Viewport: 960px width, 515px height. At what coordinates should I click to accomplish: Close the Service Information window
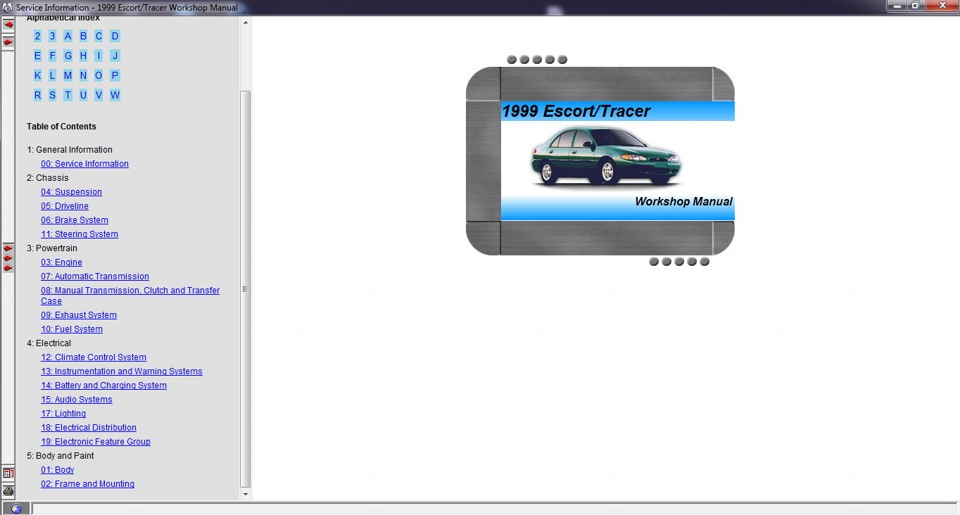click(942, 6)
